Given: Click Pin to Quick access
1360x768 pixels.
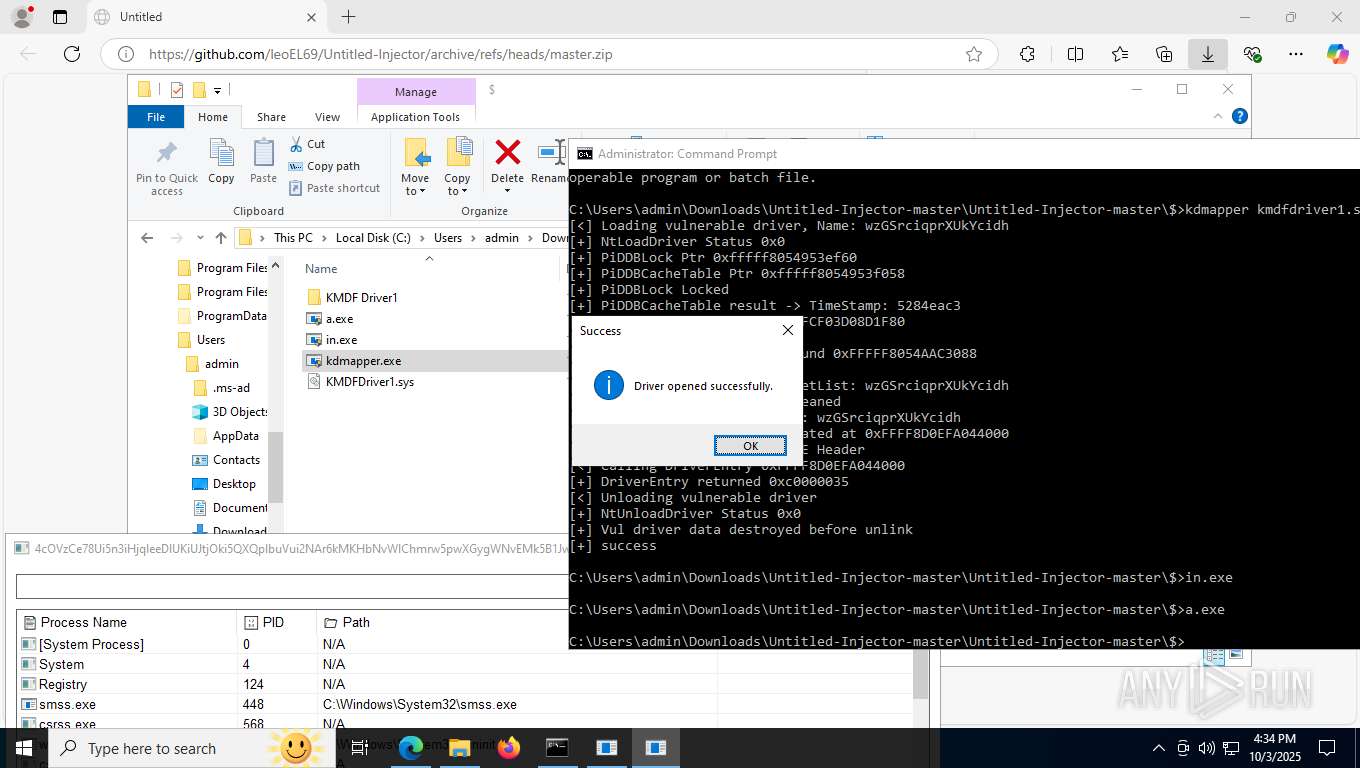Looking at the screenshot, I should [x=167, y=168].
